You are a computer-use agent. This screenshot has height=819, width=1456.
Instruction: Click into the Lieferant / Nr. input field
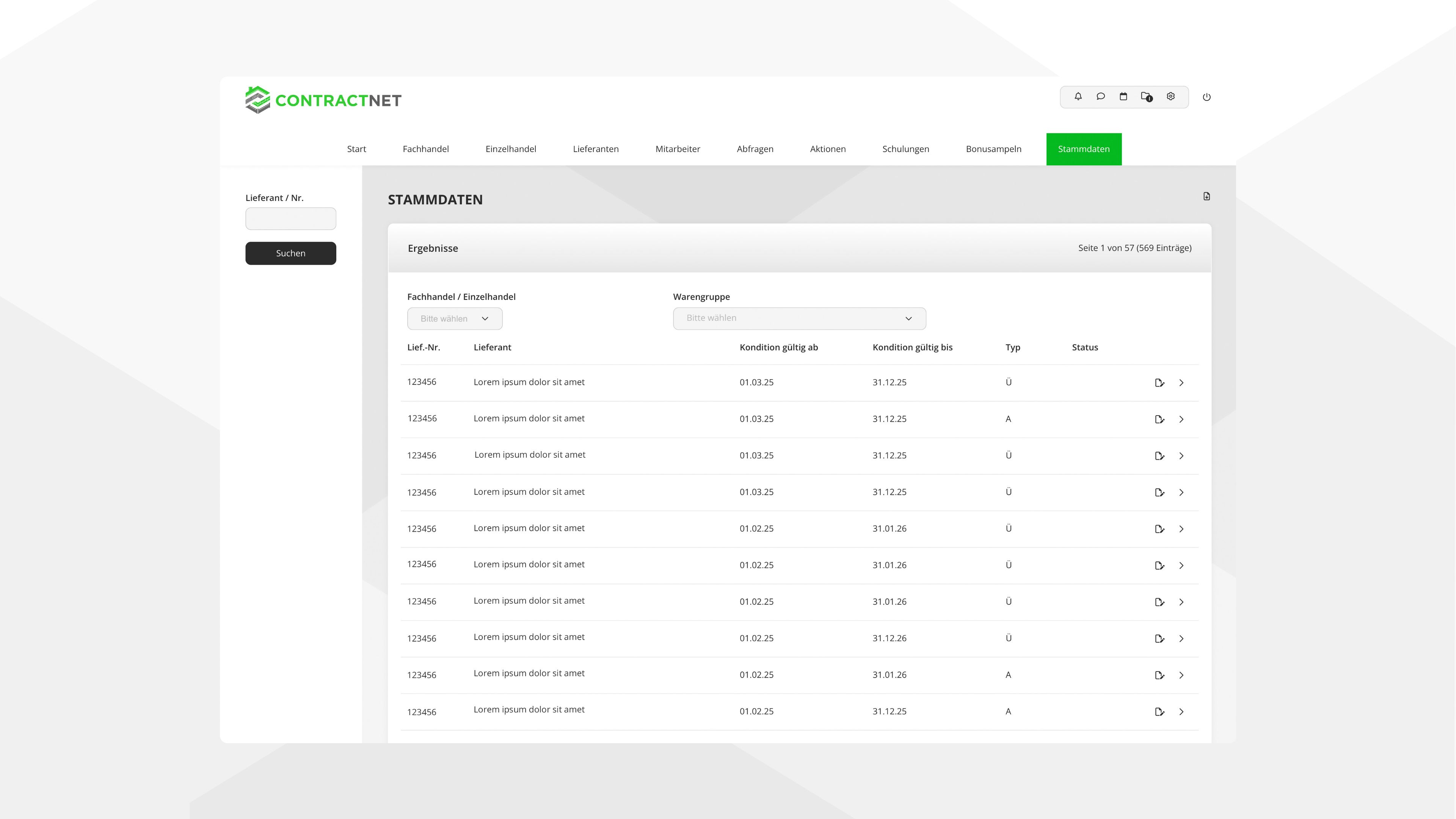(x=290, y=218)
